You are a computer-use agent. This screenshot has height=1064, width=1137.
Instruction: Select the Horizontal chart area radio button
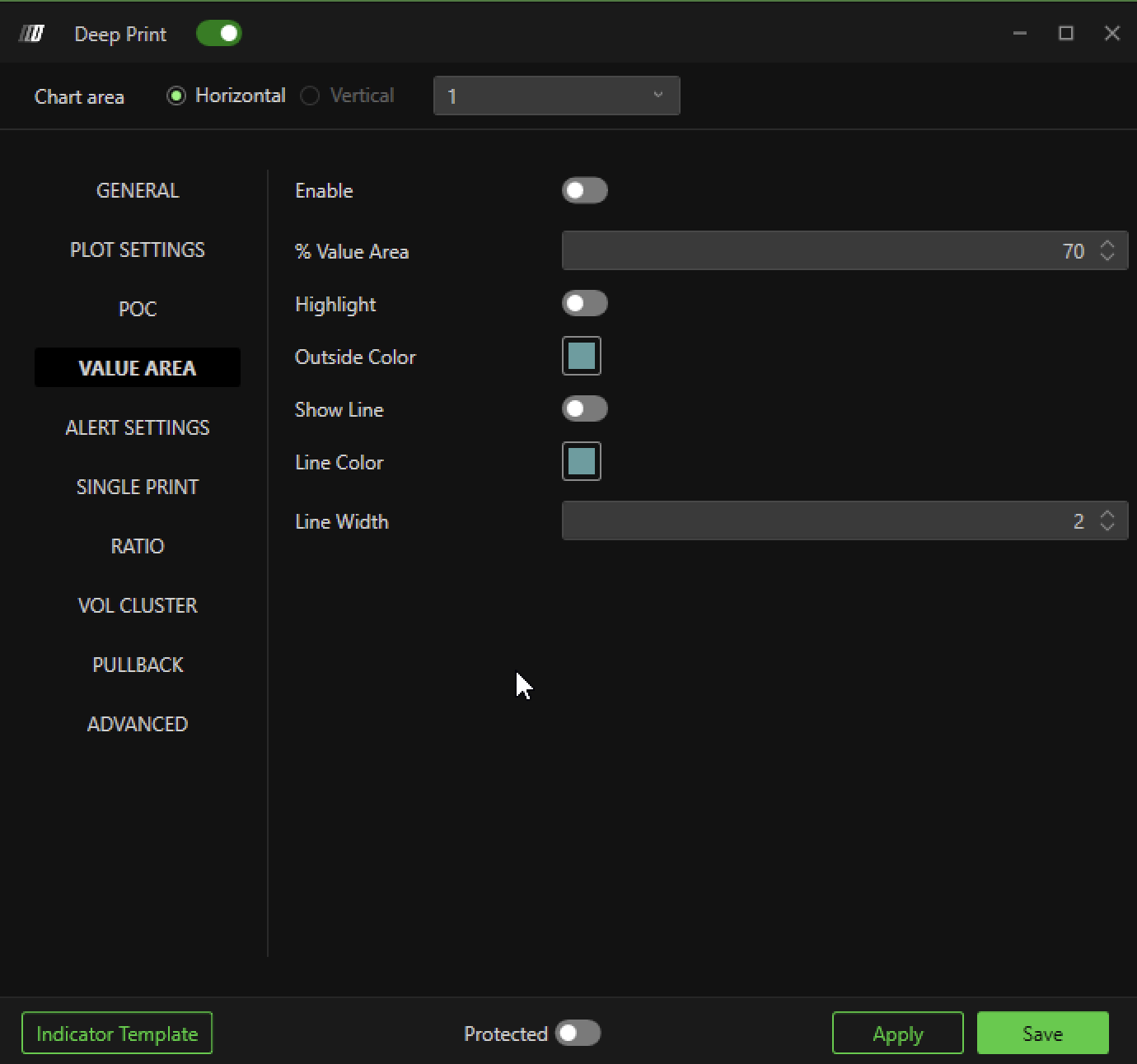[176, 96]
